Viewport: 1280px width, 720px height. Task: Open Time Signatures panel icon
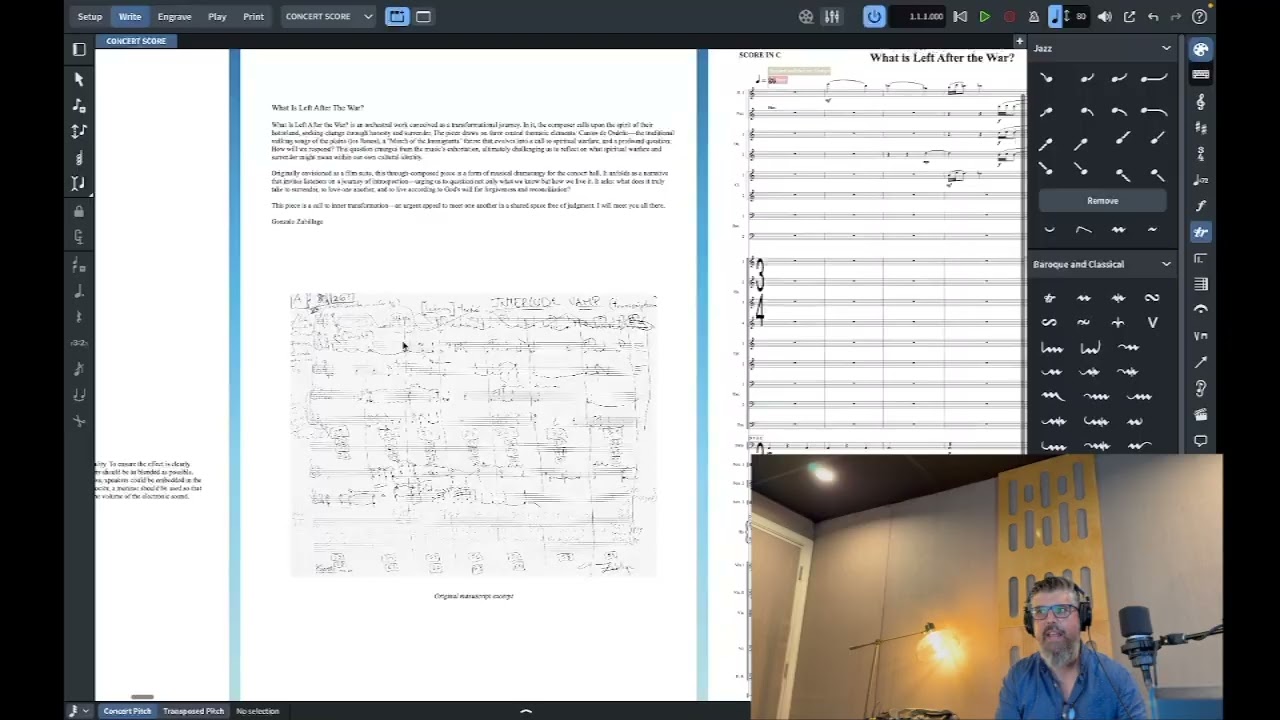click(1201, 154)
